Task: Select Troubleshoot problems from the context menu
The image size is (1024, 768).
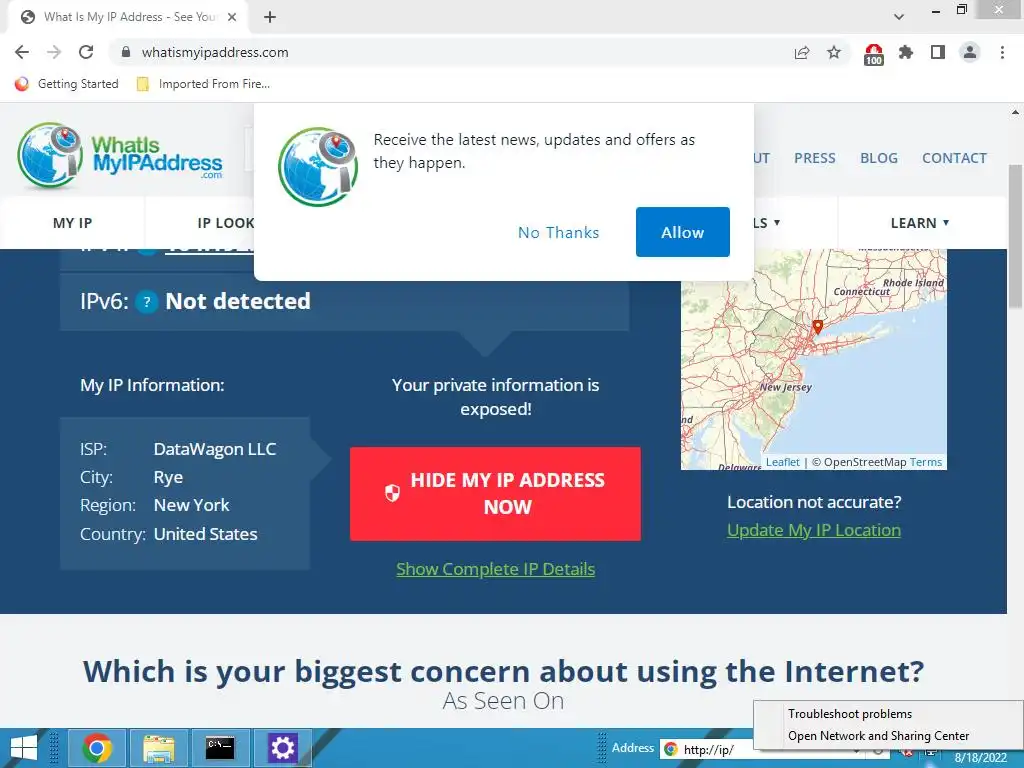Action: 888,714
